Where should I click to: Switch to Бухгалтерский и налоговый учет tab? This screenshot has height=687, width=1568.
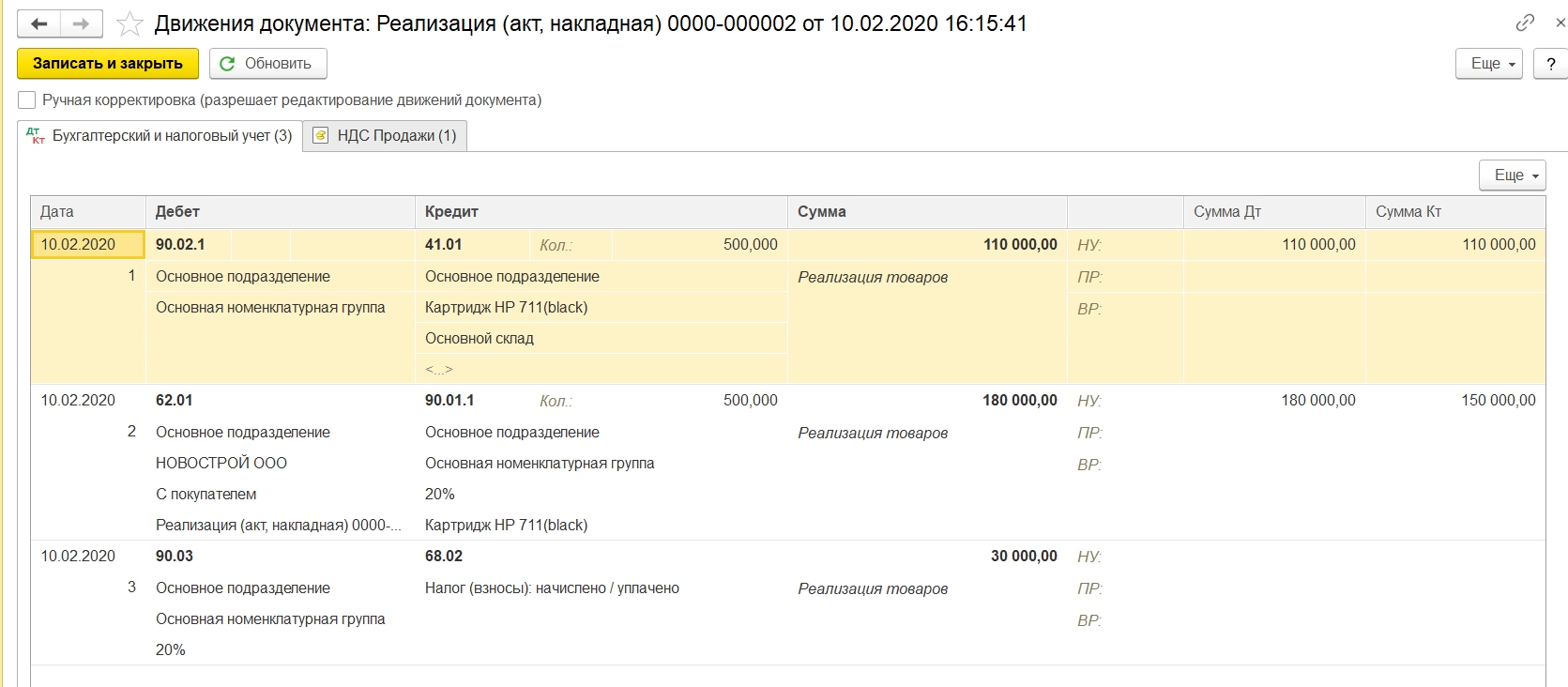(160, 136)
